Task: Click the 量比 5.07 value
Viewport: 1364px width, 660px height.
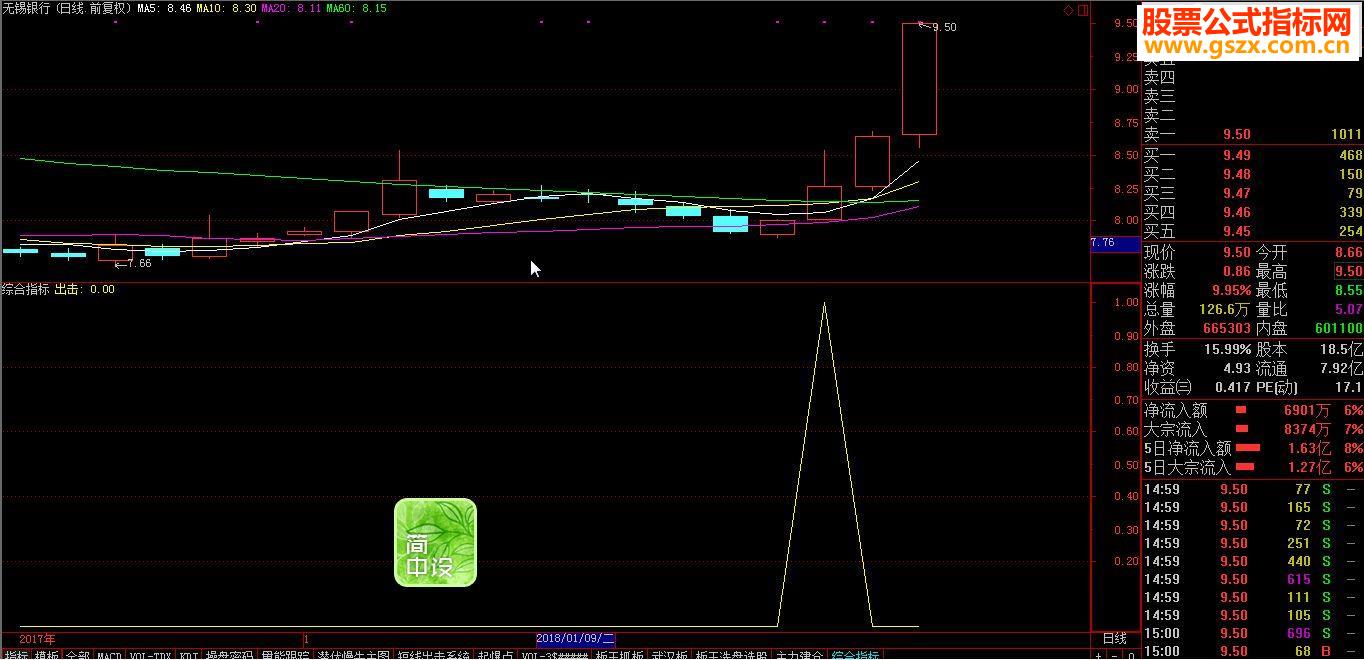Action: [1348, 310]
